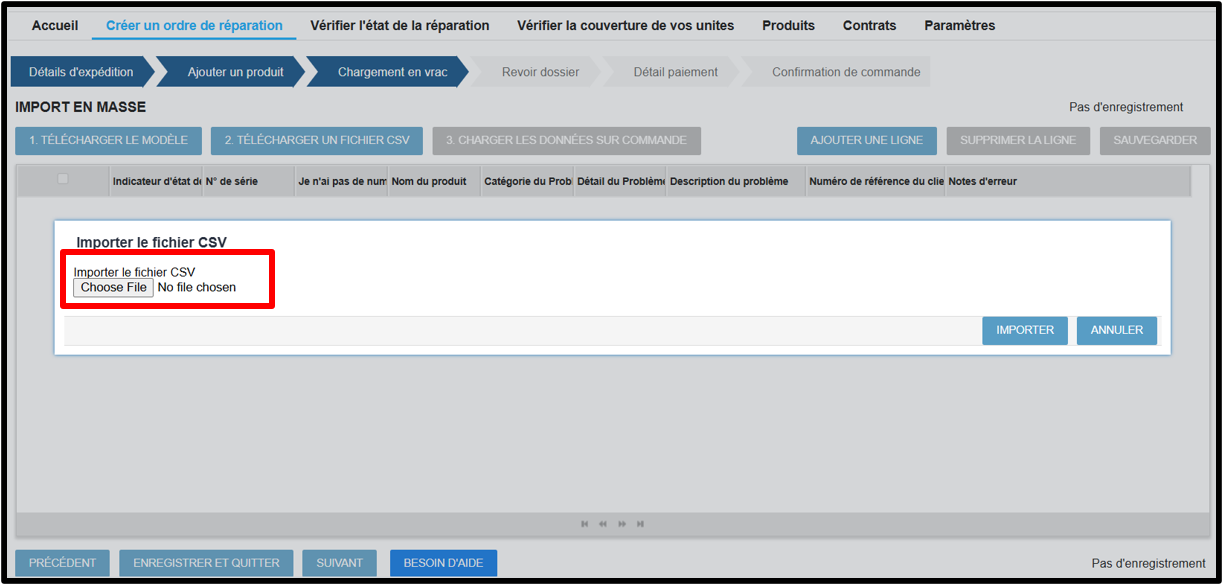This screenshot has width=1224, height=587.
Task: Sort by Indicateur d'état column header
Action: [x=156, y=181]
